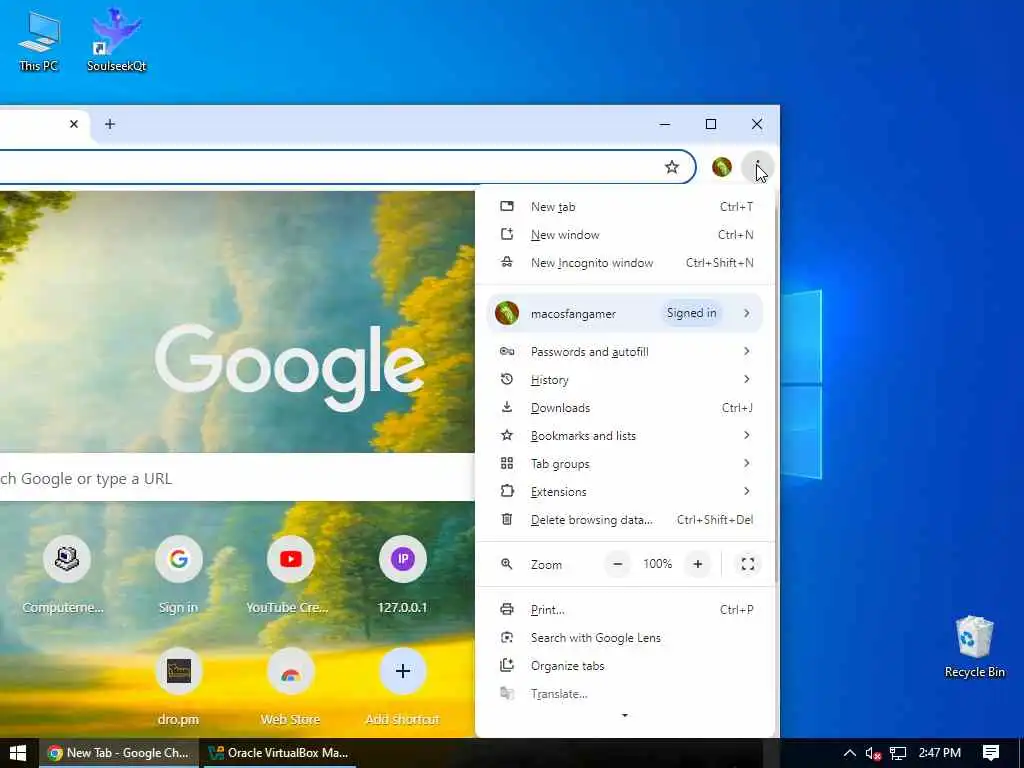Expand the Tab groups submenu

(x=626, y=464)
